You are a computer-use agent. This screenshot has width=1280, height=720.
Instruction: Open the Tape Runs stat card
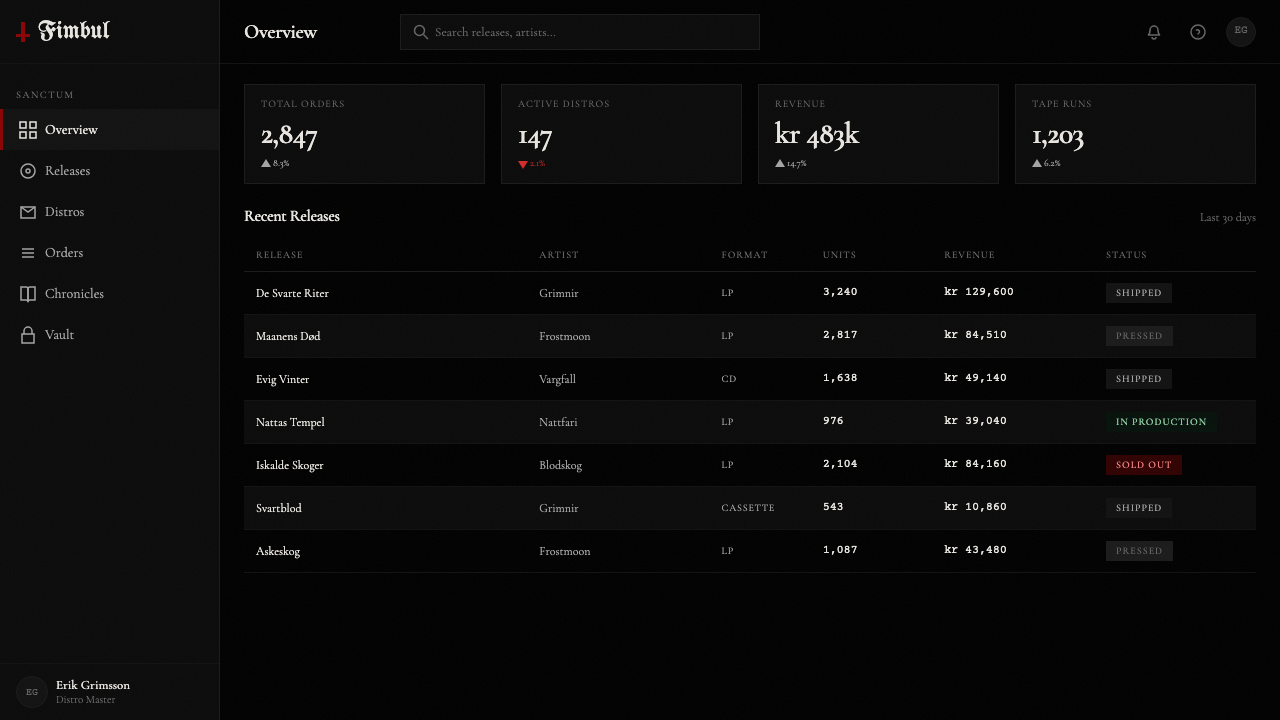pos(1135,134)
